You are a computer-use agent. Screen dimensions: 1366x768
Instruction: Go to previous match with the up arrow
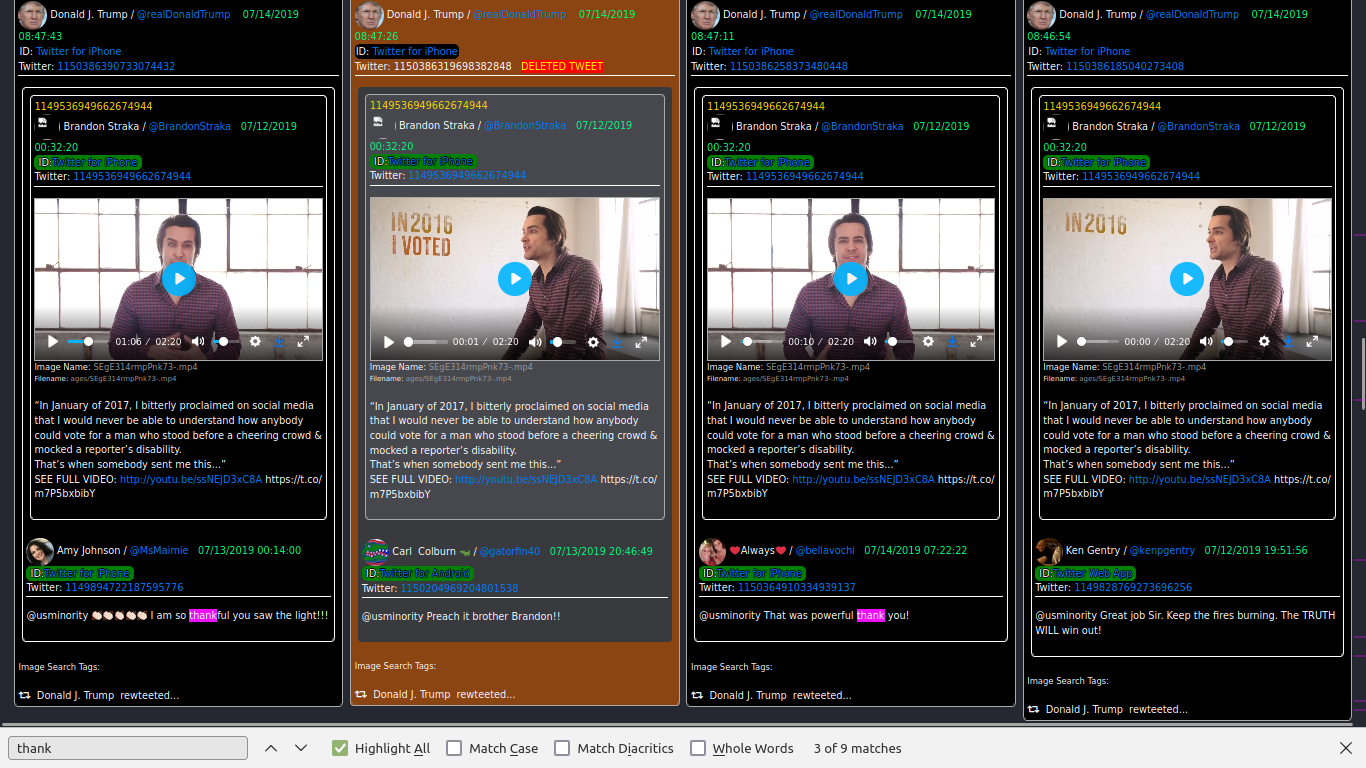tap(271, 748)
